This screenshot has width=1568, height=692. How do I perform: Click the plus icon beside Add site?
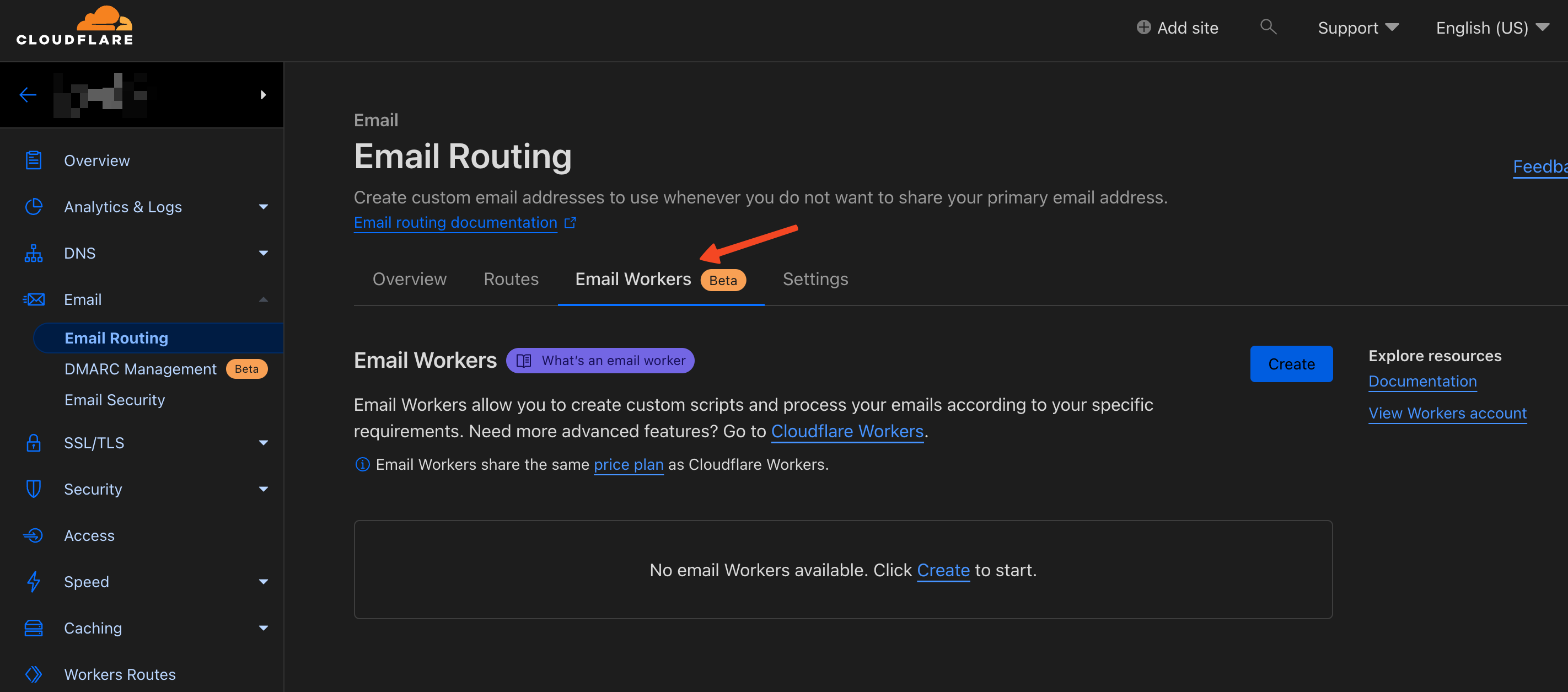[1143, 28]
